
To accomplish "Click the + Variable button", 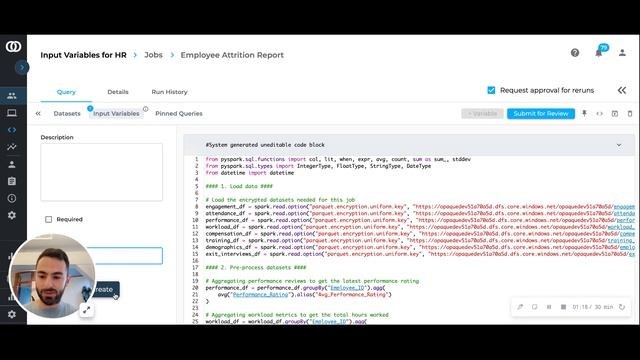I will pyautogui.click(x=482, y=113).
